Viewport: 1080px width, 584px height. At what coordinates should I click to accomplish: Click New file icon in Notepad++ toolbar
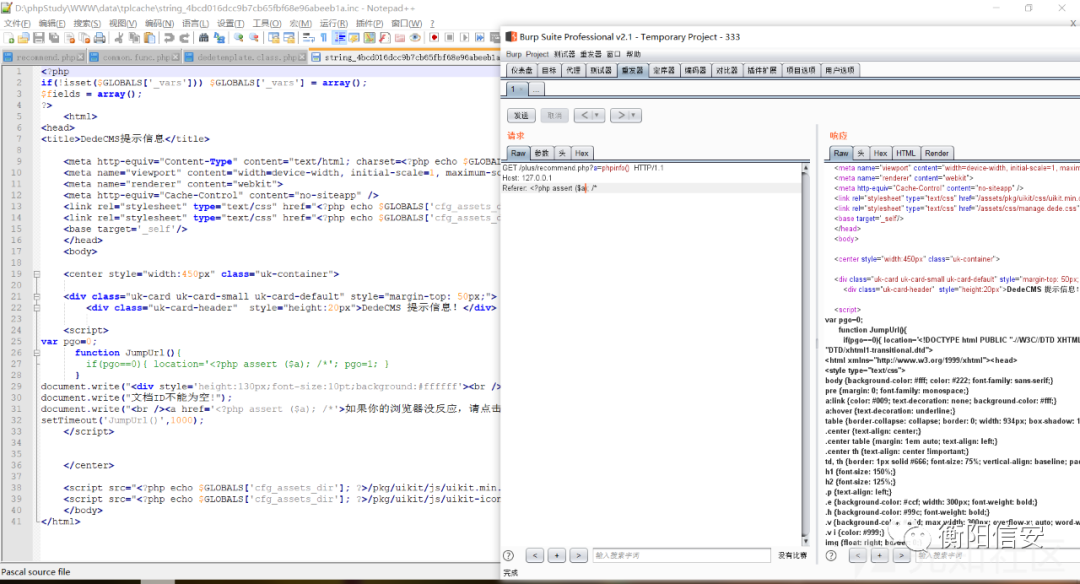point(9,38)
